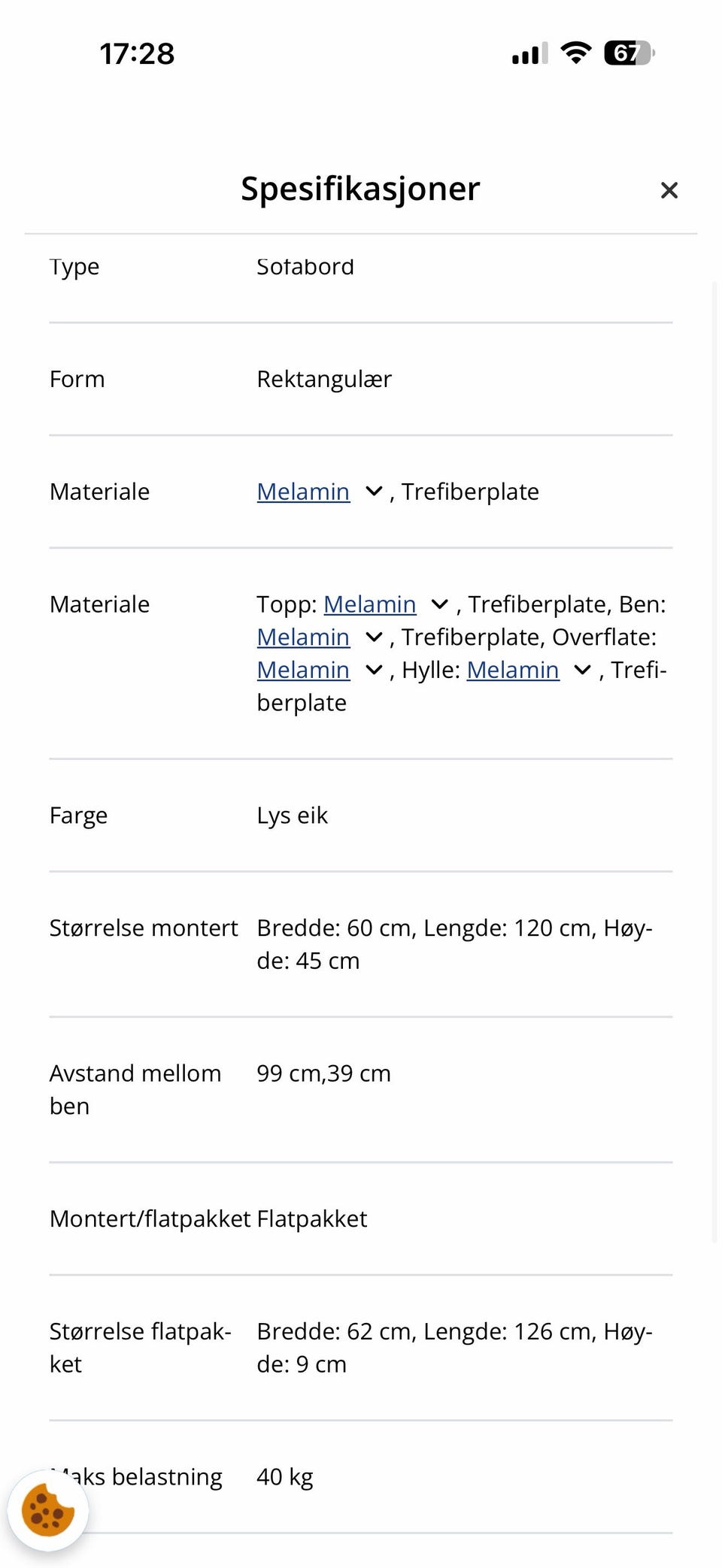Image resolution: width=722 pixels, height=1568 pixels.
Task: Expand the chevron next to Ben: Melamin
Action: pyautogui.click(x=373, y=637)
